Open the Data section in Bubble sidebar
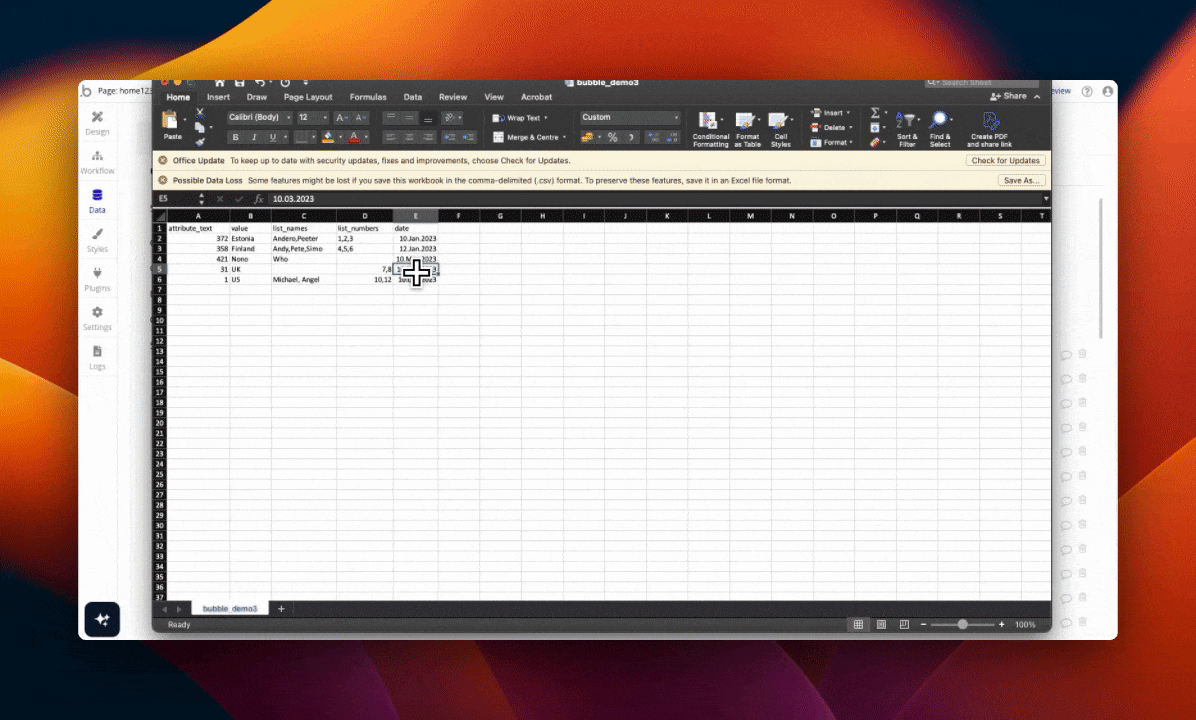The height and width of the screenshot is (720, 1196). tap(97, 201)
